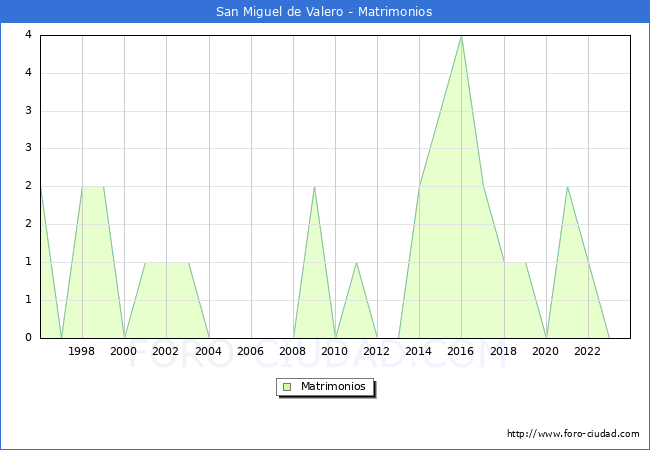Select the 2009 peak on the chart
This screenshot has width=650, height=450.
[314, 187]
